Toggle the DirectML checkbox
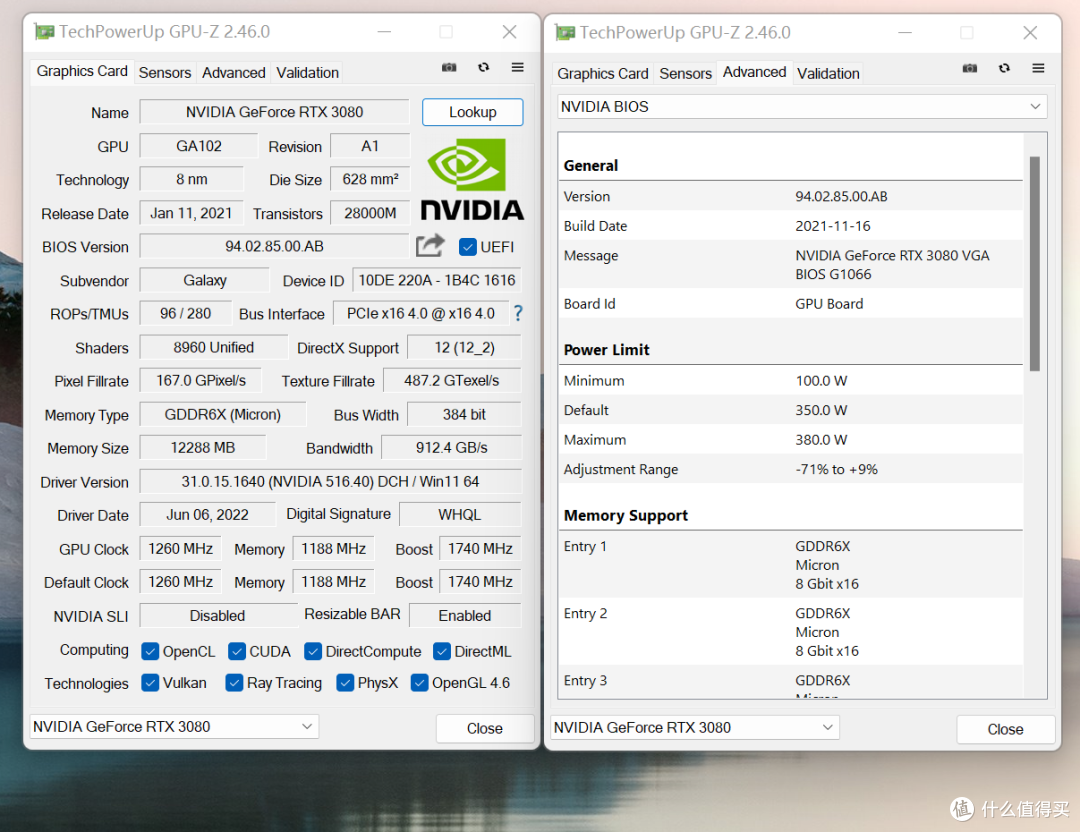The image size is (1080, 832). [x=442, y=651]
